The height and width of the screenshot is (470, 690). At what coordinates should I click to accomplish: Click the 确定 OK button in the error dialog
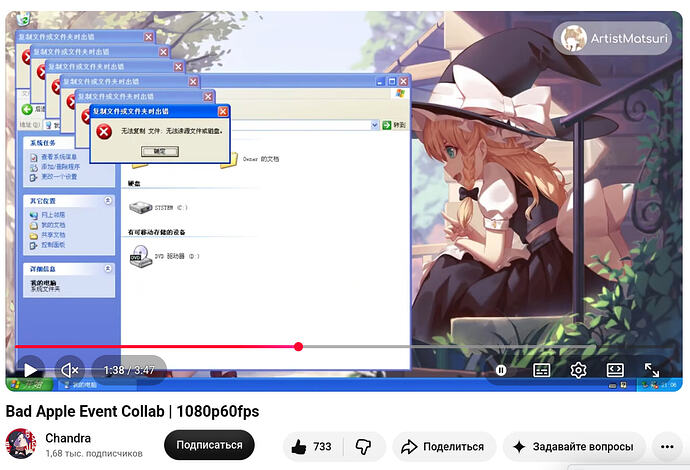(160, 151)
